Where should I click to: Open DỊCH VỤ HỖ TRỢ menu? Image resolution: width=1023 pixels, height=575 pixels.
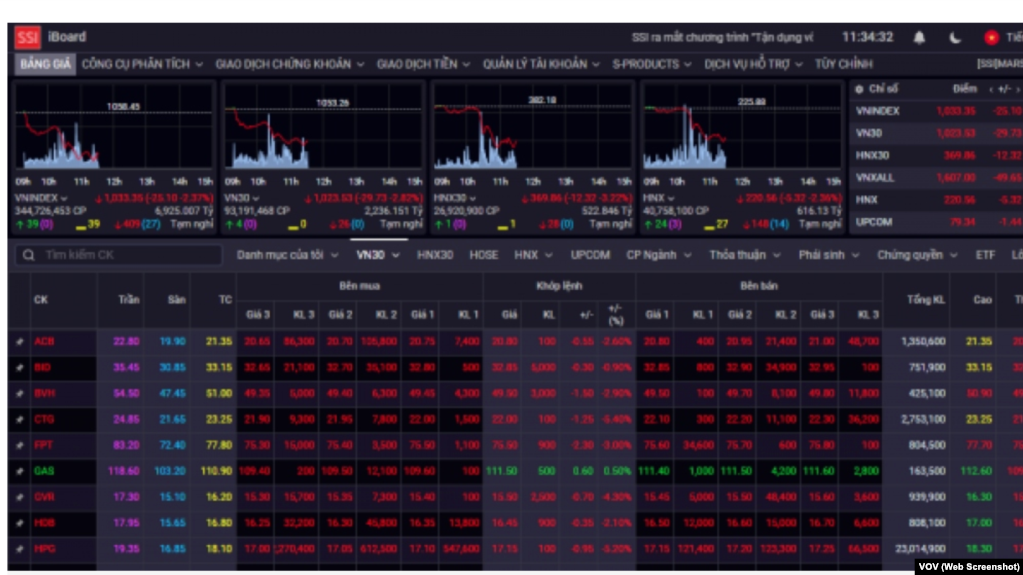pyautogui.click(x=753, y=64)
